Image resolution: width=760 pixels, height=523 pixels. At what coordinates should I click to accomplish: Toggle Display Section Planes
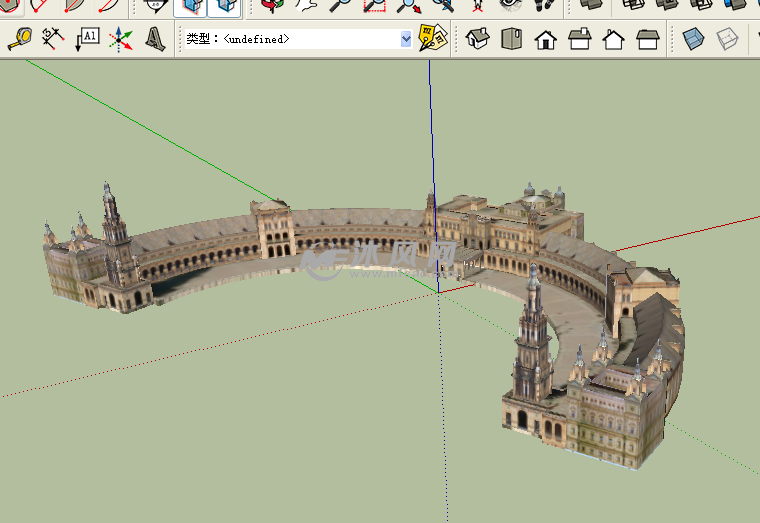pyautogui.click(x=190, y=7)
